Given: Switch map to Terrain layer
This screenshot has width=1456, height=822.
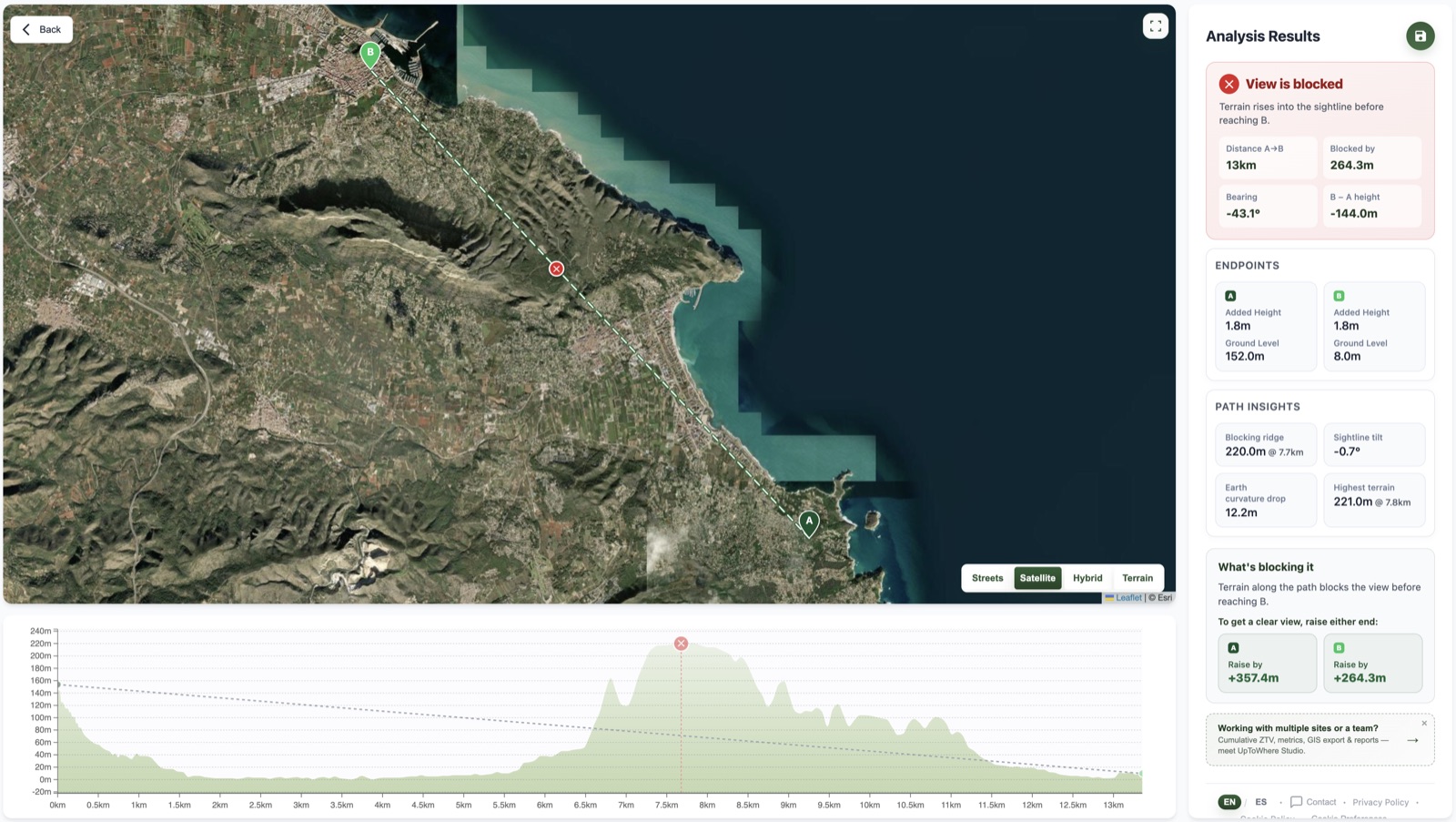Looking at the screenshot, I should click(1137, 578).
